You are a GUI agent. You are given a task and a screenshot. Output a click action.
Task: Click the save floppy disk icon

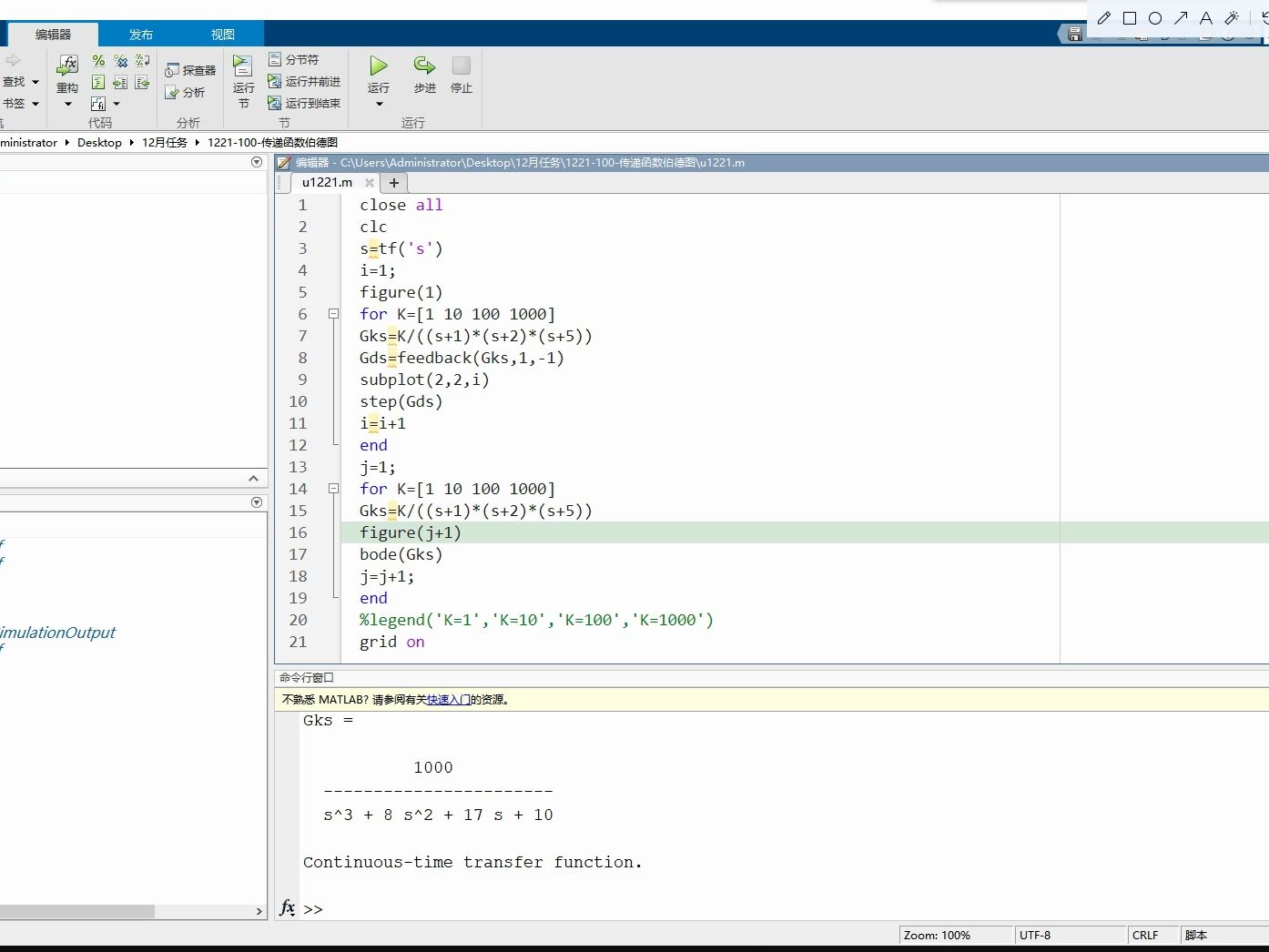coord(1075,35)
